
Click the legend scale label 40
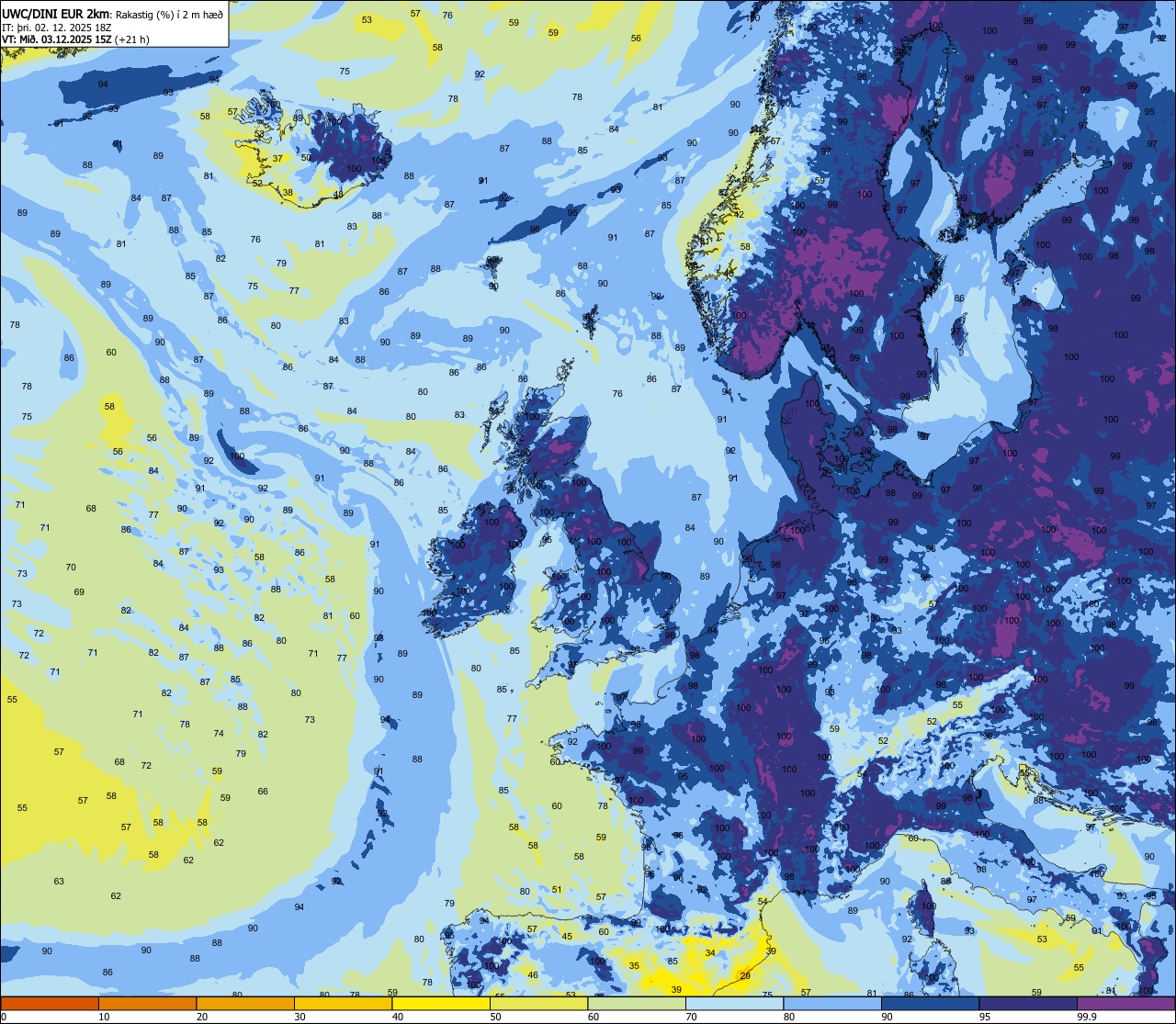point(398,1017)
